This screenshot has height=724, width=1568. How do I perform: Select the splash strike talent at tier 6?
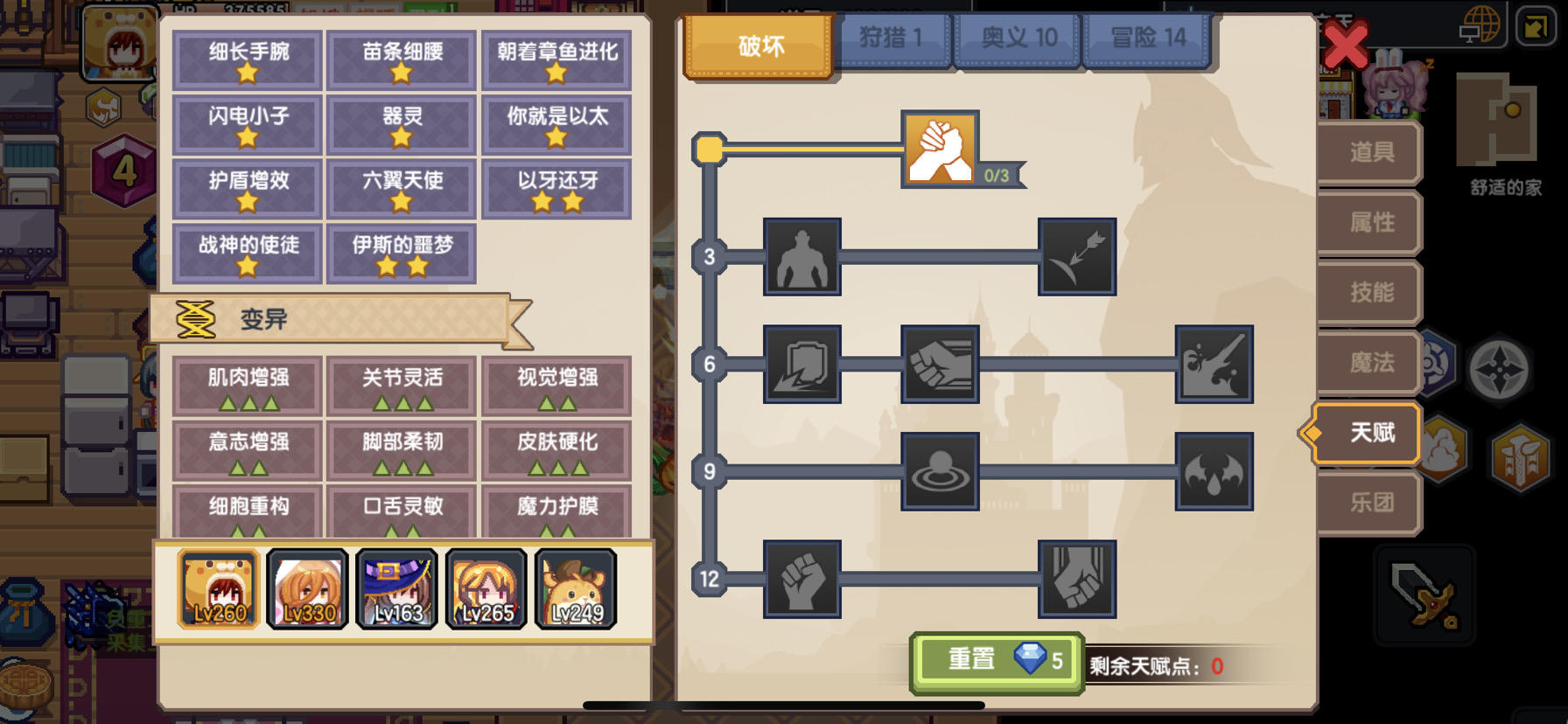(1214, 364)
